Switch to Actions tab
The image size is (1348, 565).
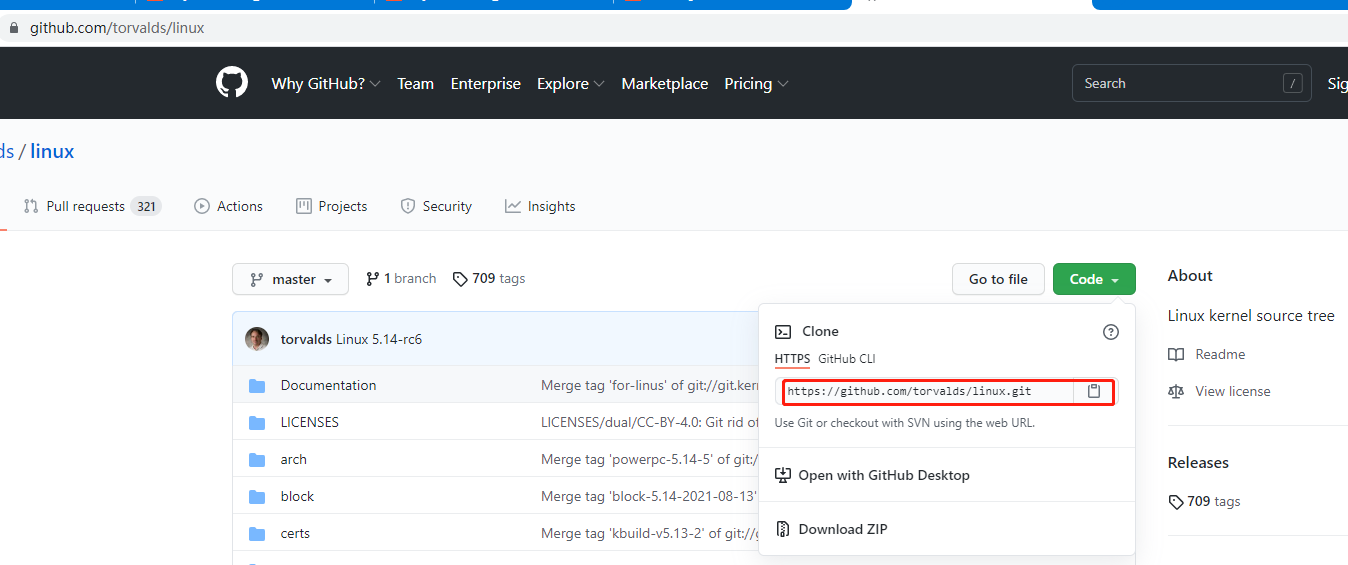pos(228,206)
